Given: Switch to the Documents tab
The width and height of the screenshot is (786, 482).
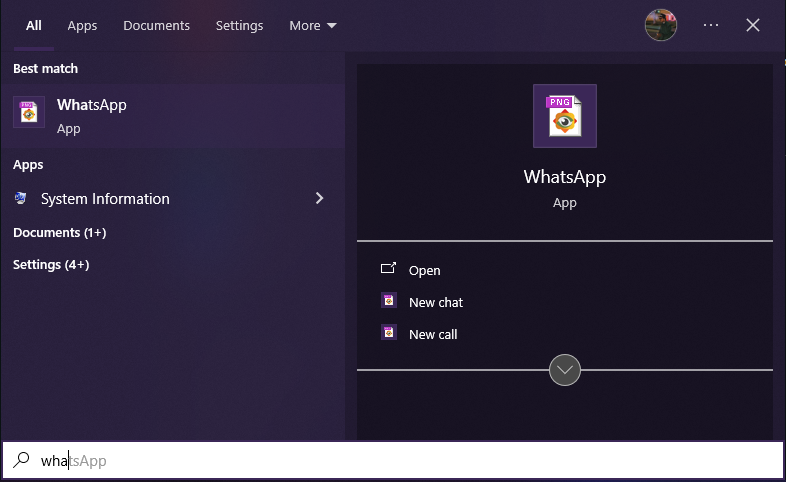Looking at the screenshot, I should 156,26.
